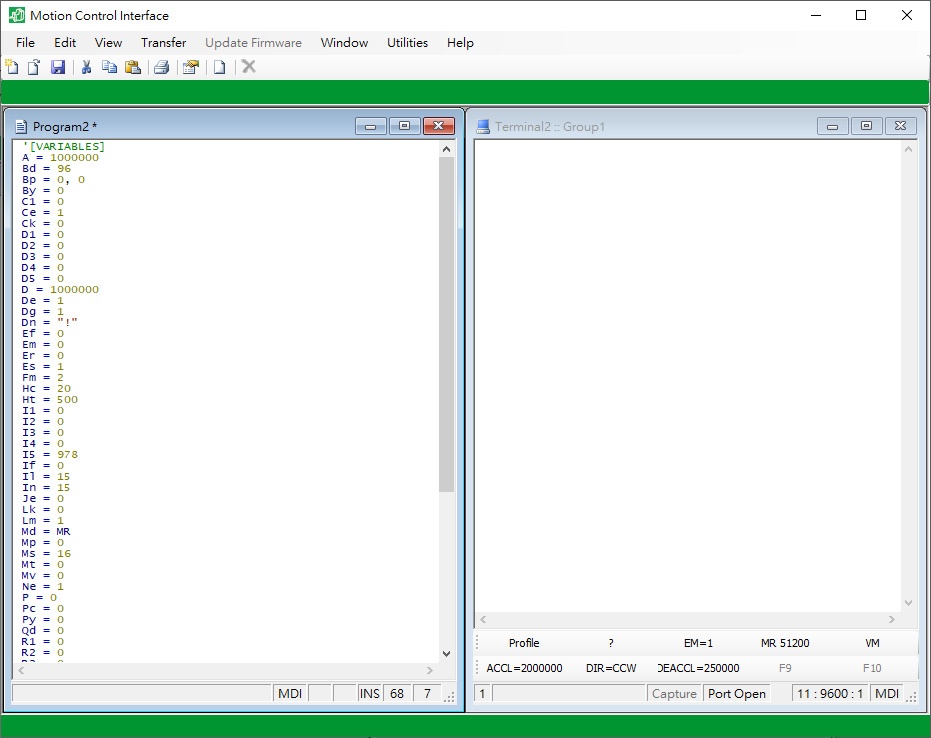Image resolution: width=931 pixels, height=738 pixels.
Task: Click the Copy icon in toolbar
Action: point(109,67)
